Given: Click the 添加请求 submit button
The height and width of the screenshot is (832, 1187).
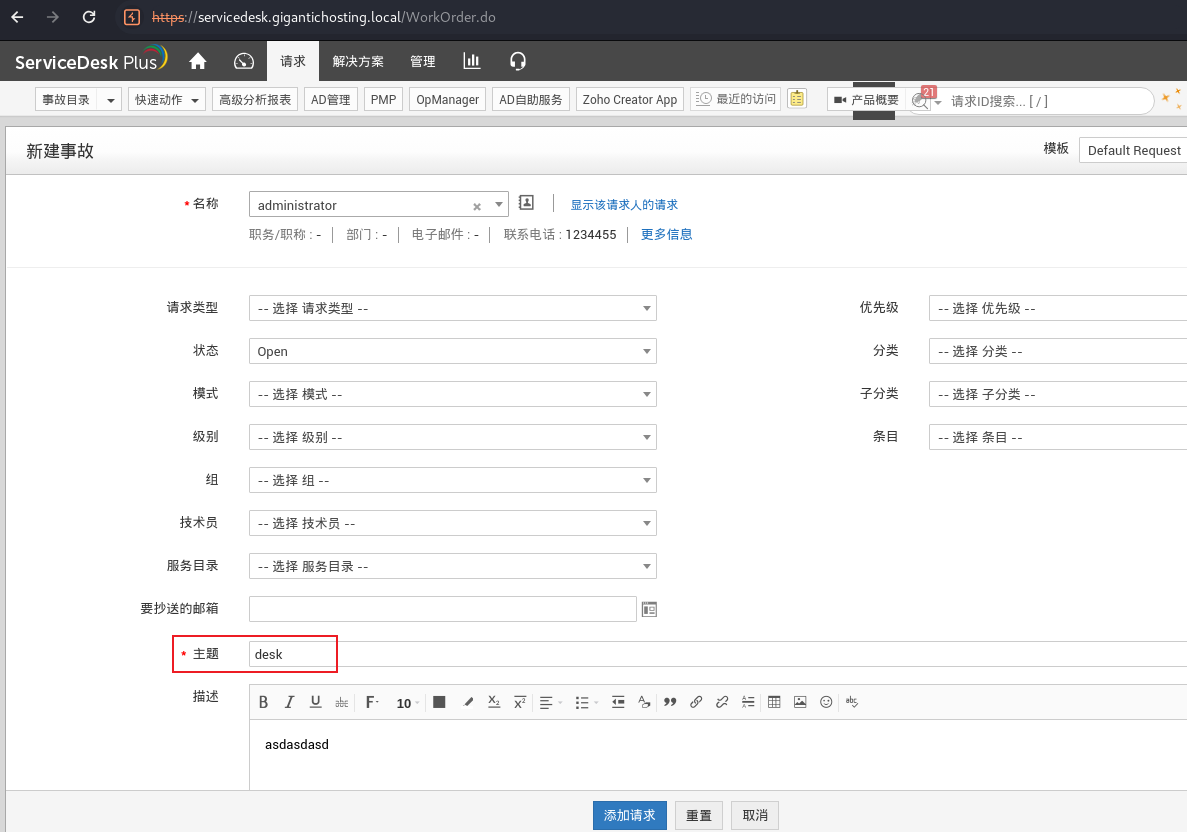Looking at the screenshot, I should [x=629, y=815].
